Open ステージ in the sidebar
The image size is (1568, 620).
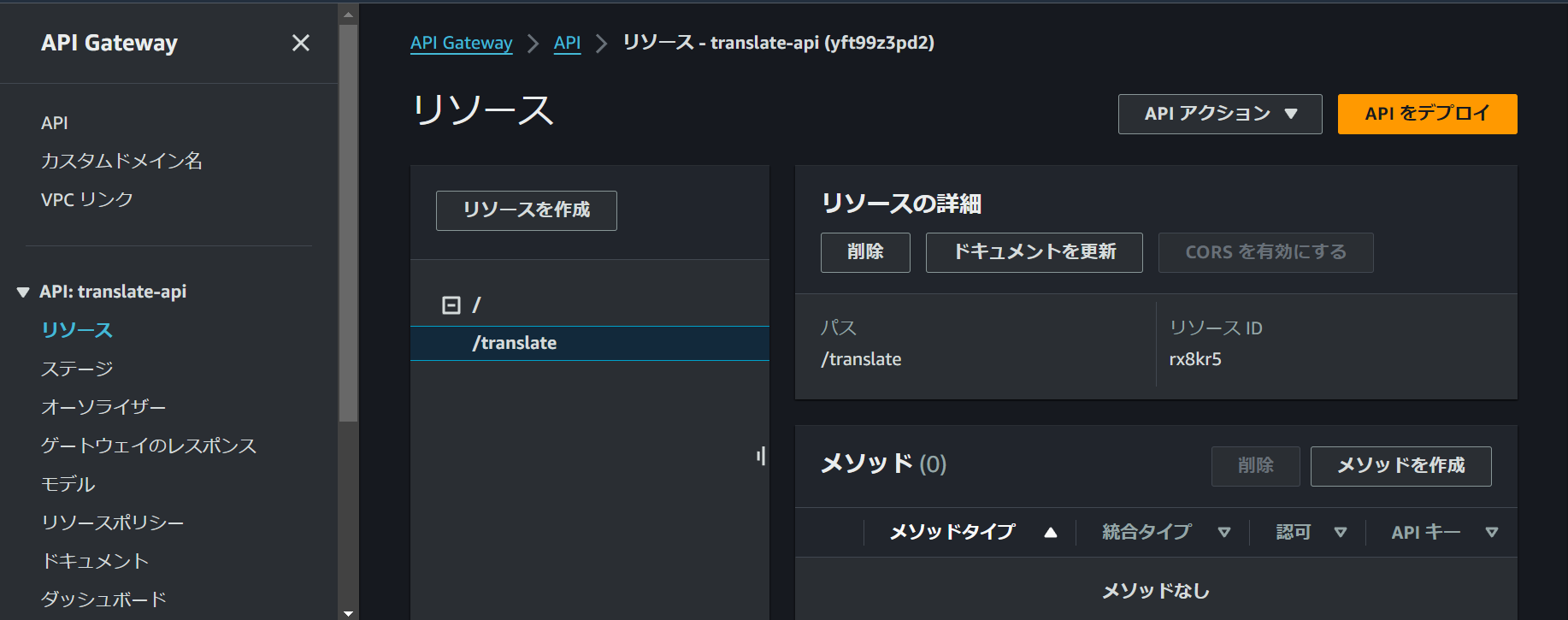pyautogui.click(x=77, y=369)
